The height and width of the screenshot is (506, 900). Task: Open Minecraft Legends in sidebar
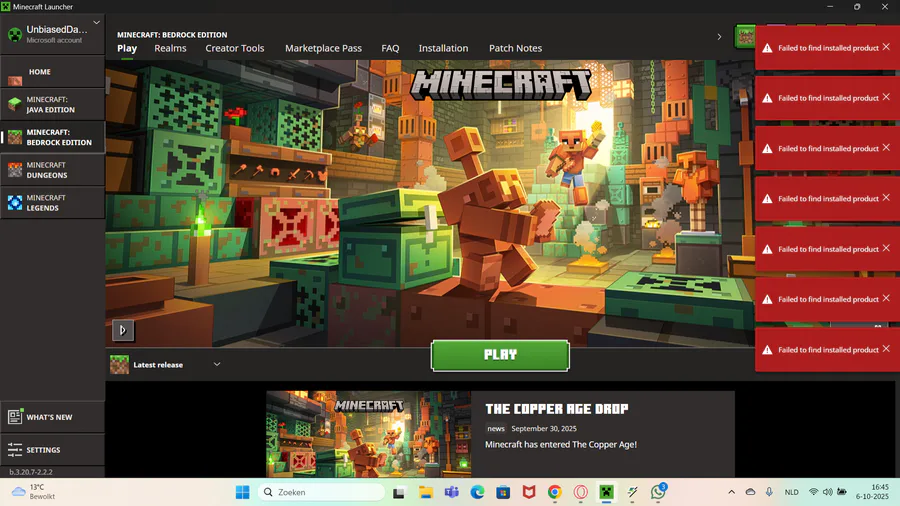pos(52,203)
